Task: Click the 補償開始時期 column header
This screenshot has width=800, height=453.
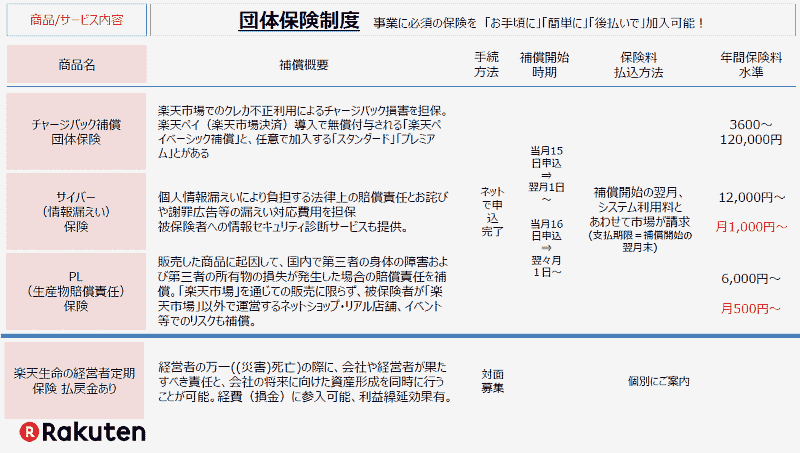Action: tap(544, 65)
